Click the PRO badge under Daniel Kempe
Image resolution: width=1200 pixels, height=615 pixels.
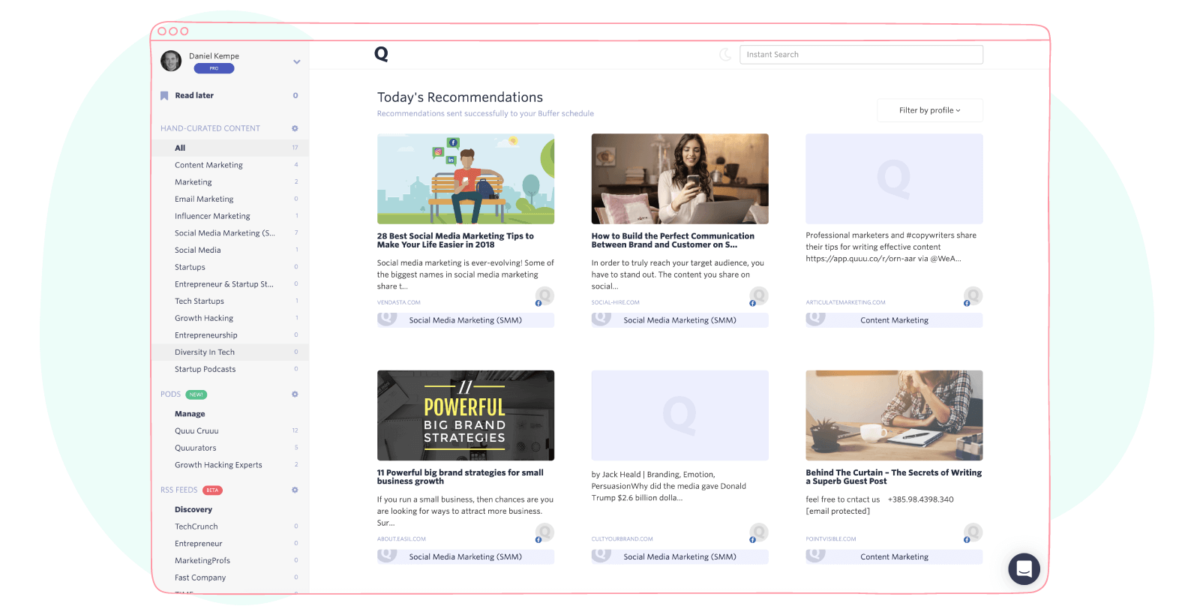point(212,68)
